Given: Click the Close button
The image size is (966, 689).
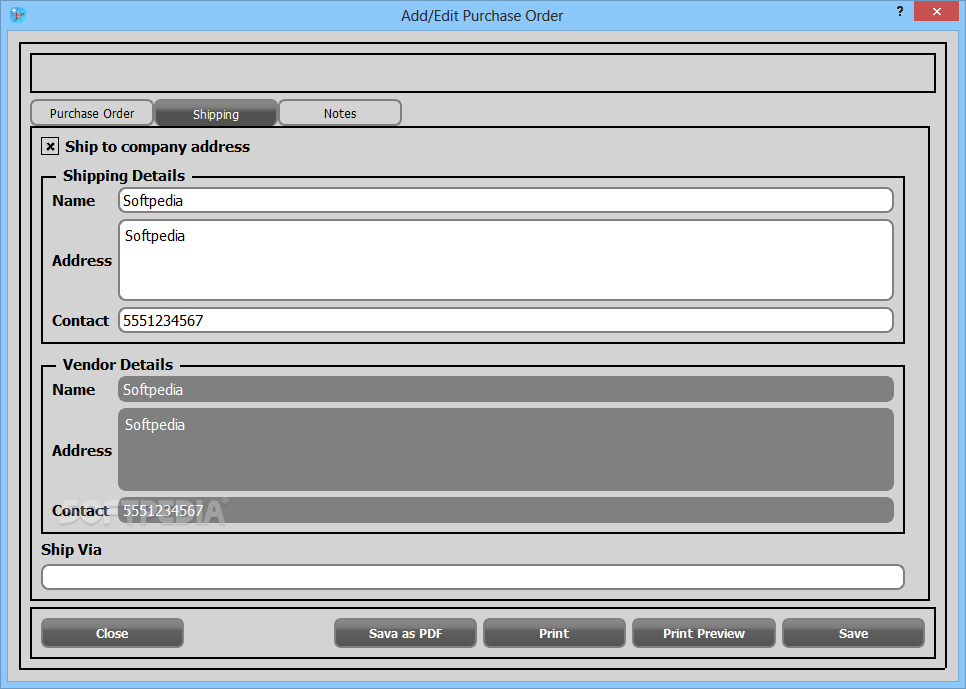Looking at the screenshot, I should 112,633.
